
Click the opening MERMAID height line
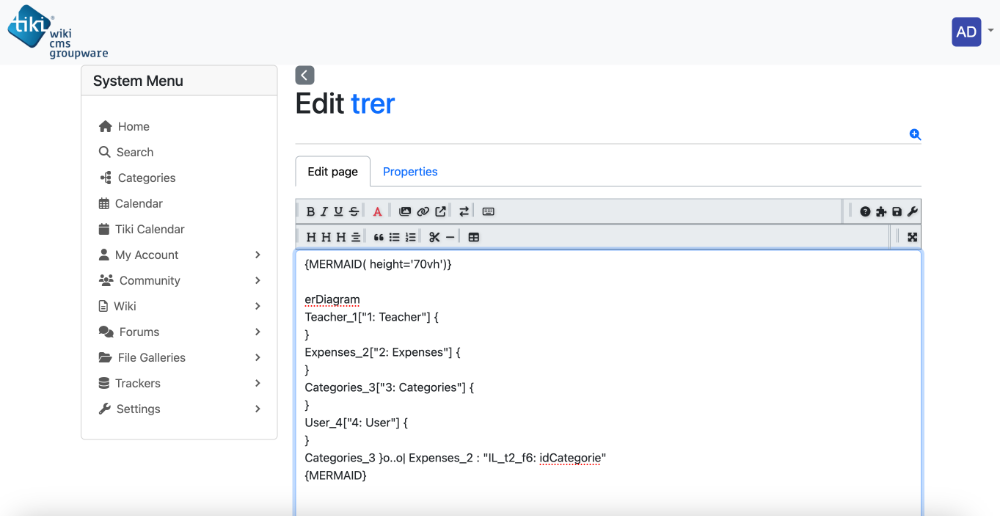tap(378, 264)
